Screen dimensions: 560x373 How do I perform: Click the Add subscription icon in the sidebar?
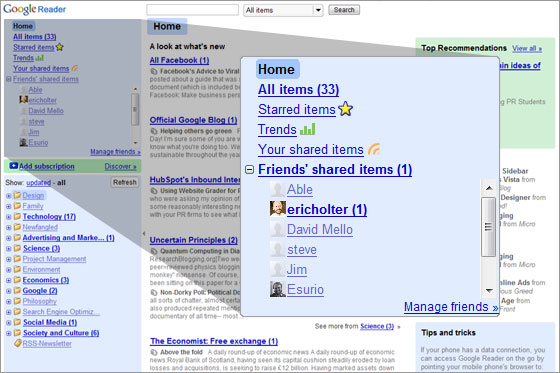pos(14,166)
